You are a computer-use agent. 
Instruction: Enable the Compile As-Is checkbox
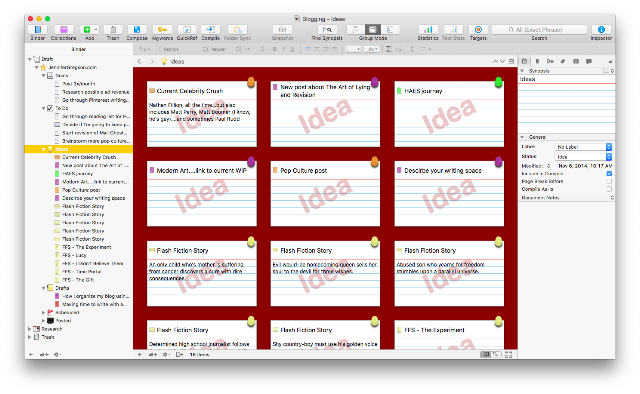[x=609, y=189]
